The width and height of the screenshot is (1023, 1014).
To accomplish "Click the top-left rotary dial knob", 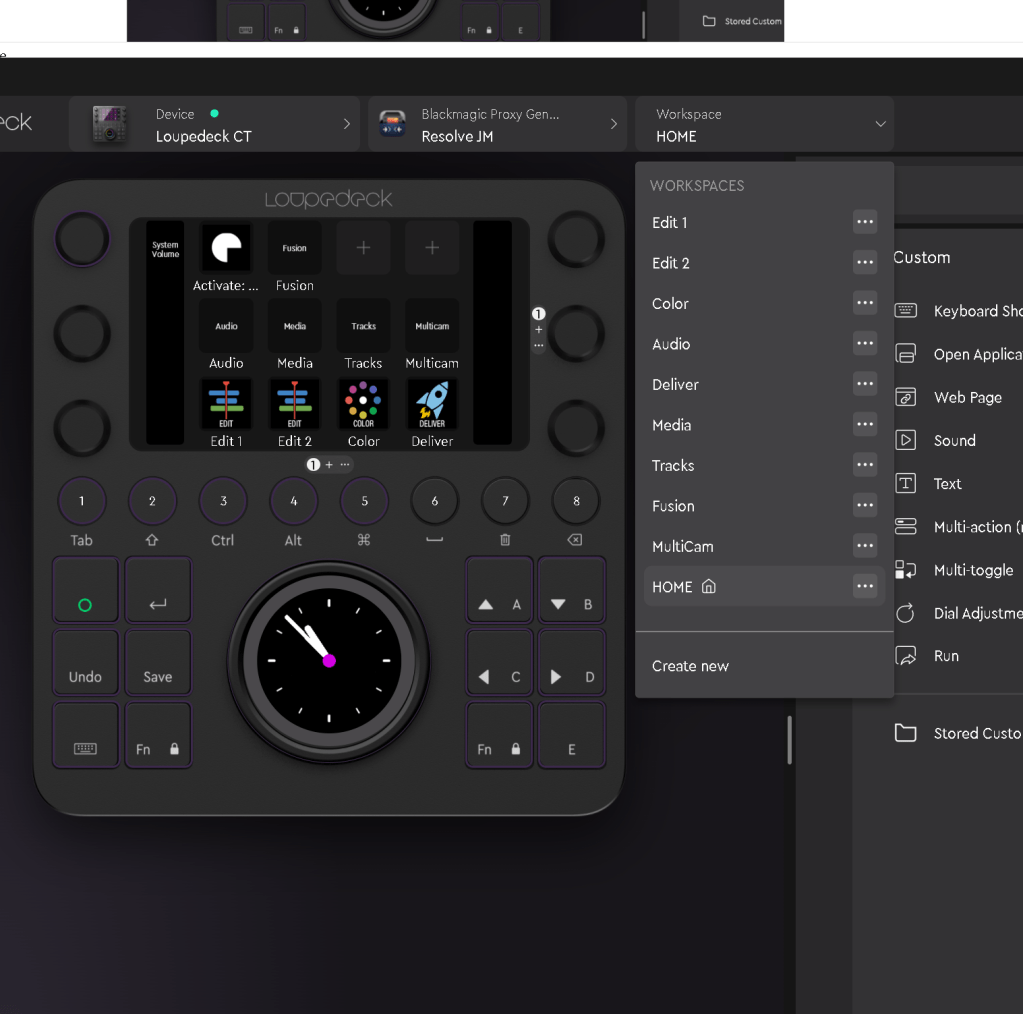I will (x=82, y=239).
